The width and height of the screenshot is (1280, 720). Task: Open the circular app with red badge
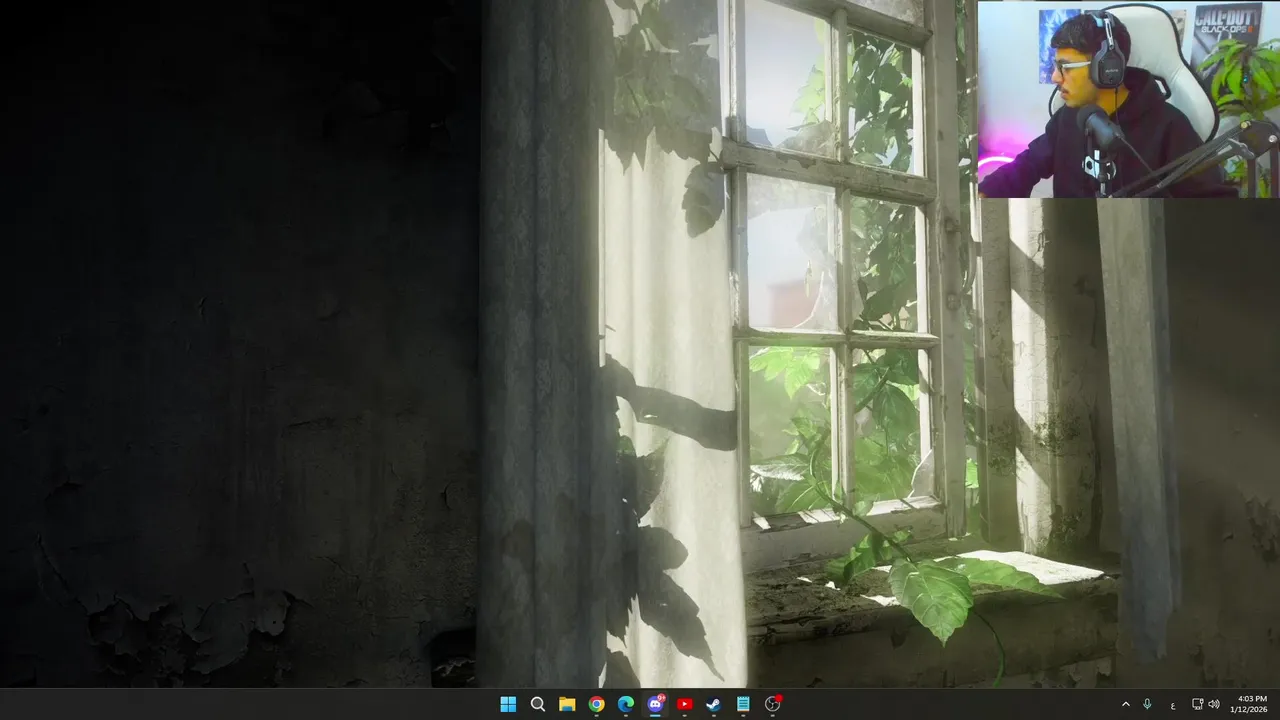(772, 704)
